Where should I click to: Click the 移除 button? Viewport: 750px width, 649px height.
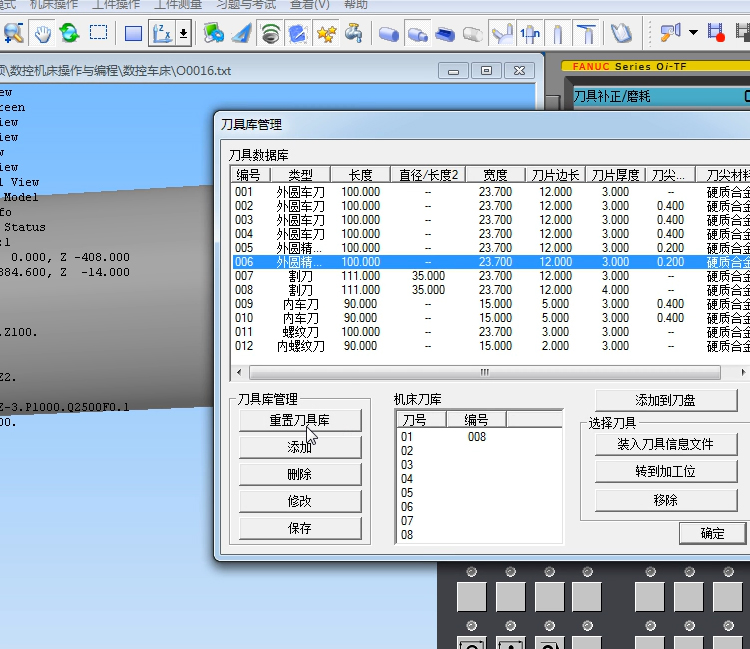click(666, 500)
